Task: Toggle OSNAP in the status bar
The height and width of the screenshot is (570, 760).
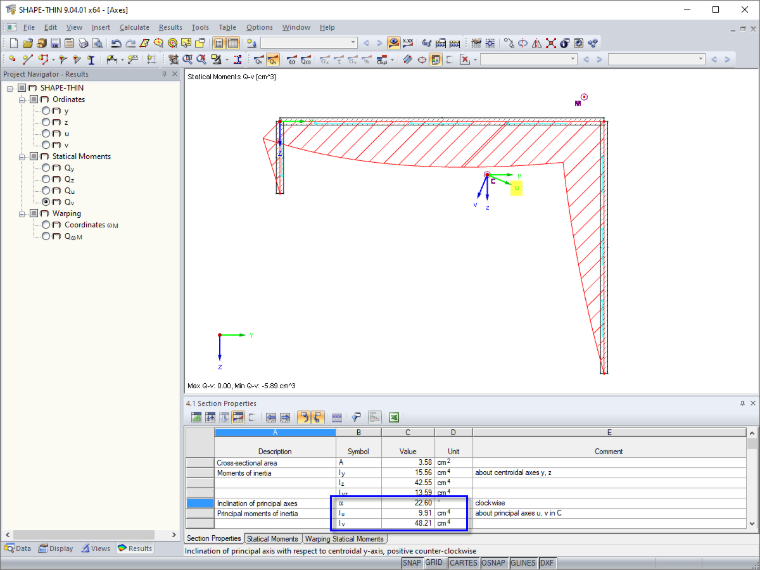Action: pyautogui.click(x=493, y=563)
